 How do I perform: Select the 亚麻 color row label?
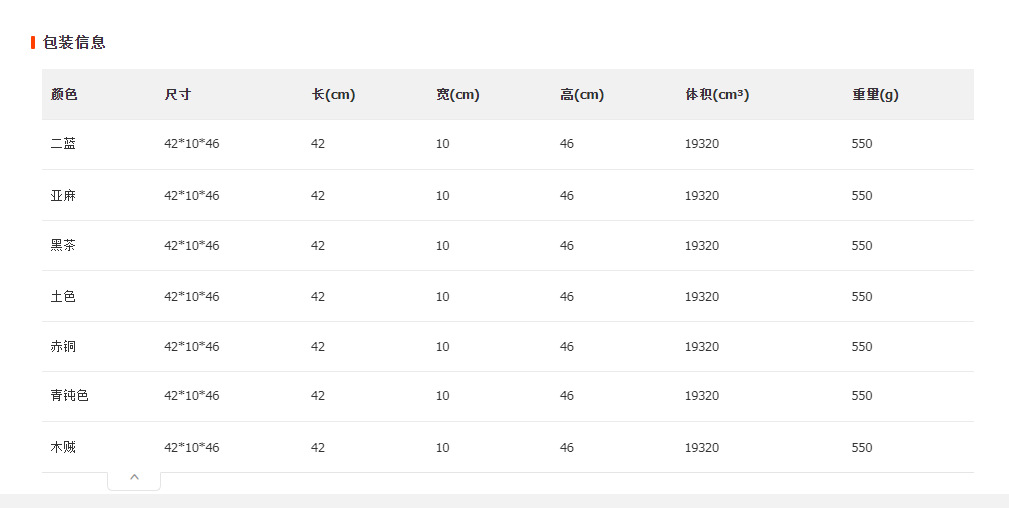[63, 196]
